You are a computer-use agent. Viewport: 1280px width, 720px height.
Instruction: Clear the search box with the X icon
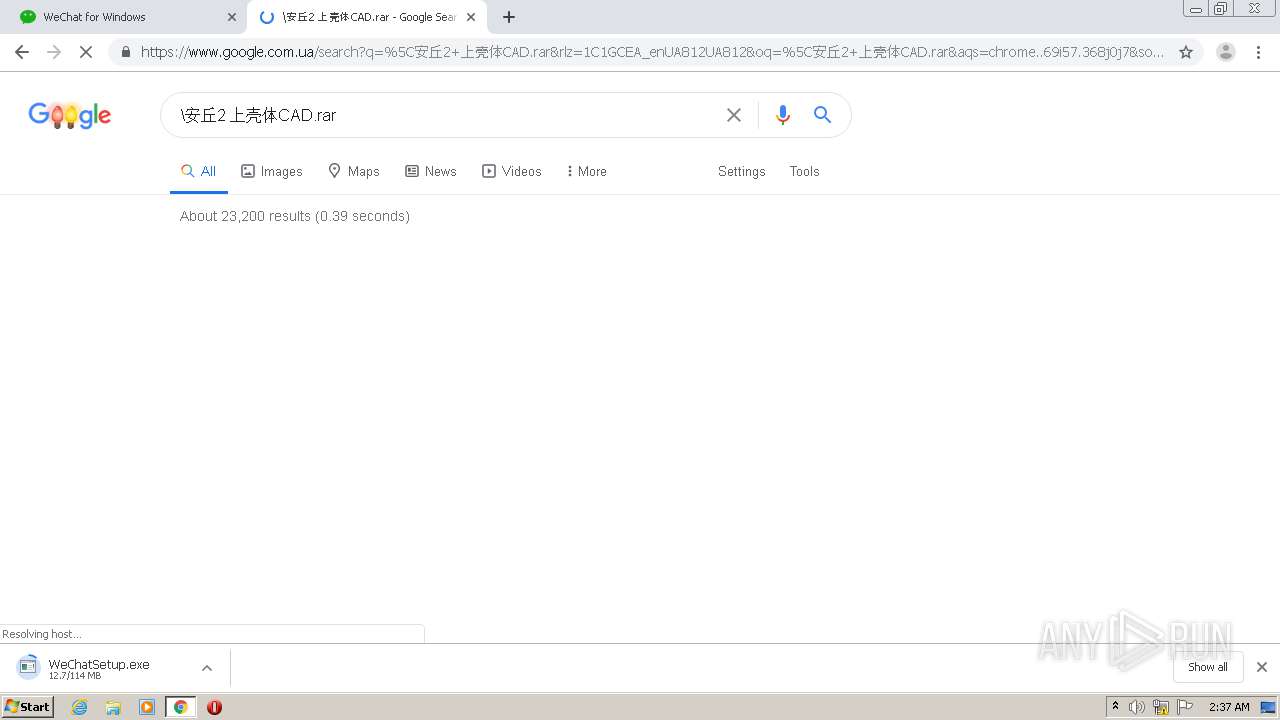(734, 115)
